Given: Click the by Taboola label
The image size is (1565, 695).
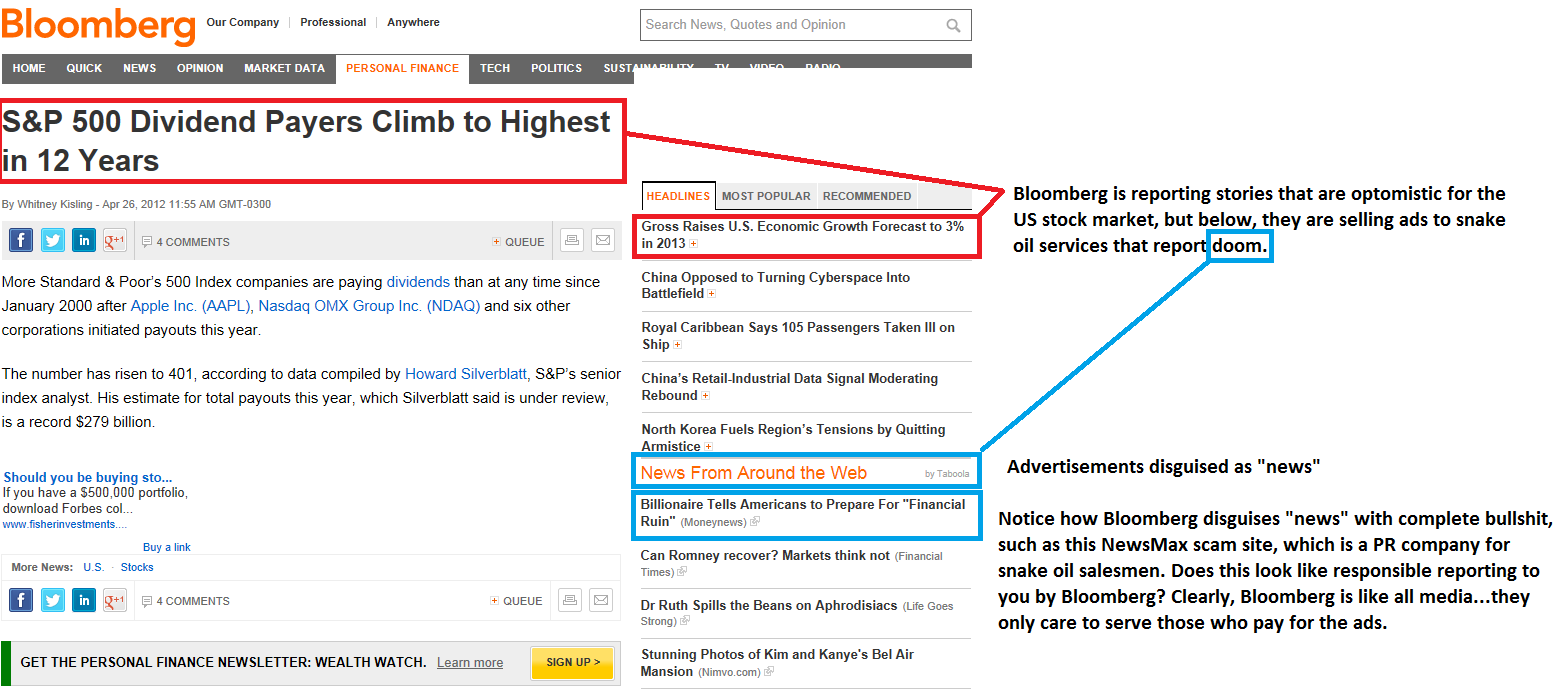Looking at the screenshot, I should tap(947, 474).
